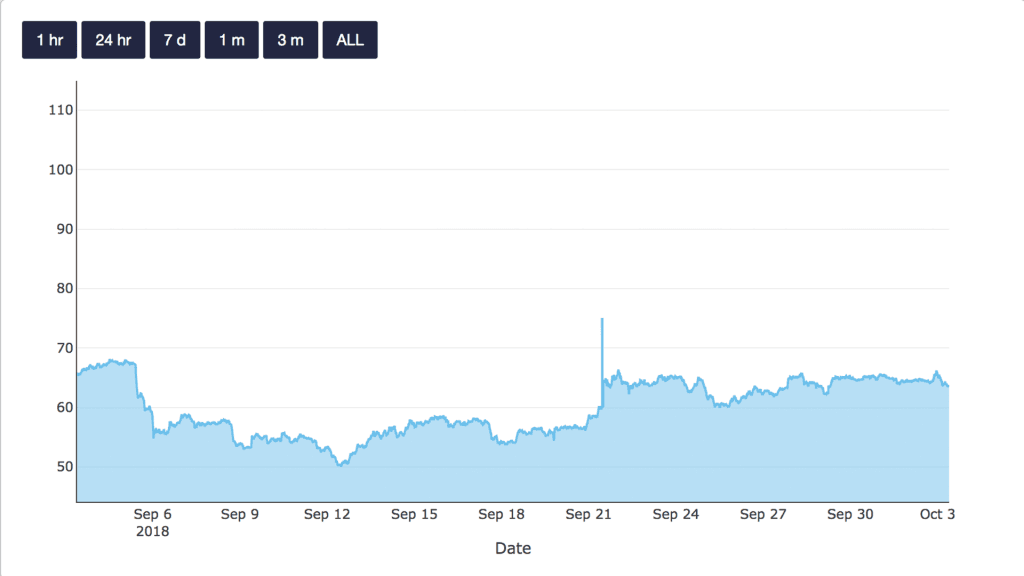The width and height of the screenshot is (1024, 576).
Task: Select the 1 hr time range button
Action: pyautogui.click(x=49, y=40)
